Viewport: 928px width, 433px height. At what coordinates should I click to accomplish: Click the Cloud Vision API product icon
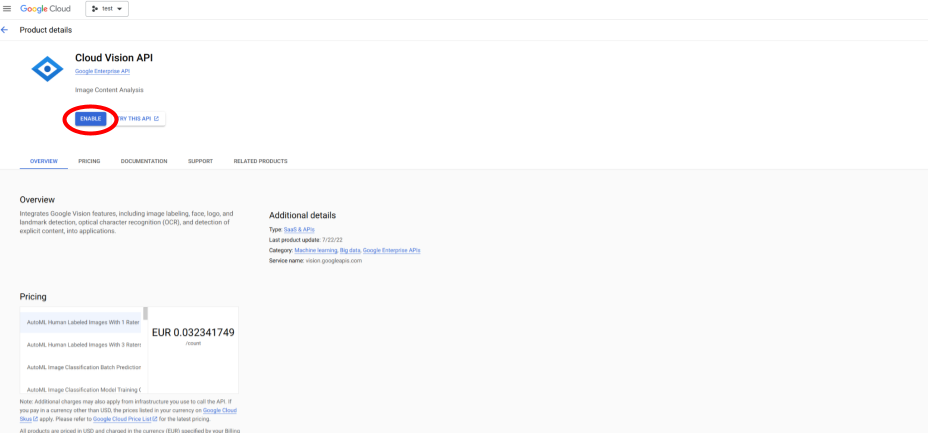pyautogui.click(x=47, y=69)
